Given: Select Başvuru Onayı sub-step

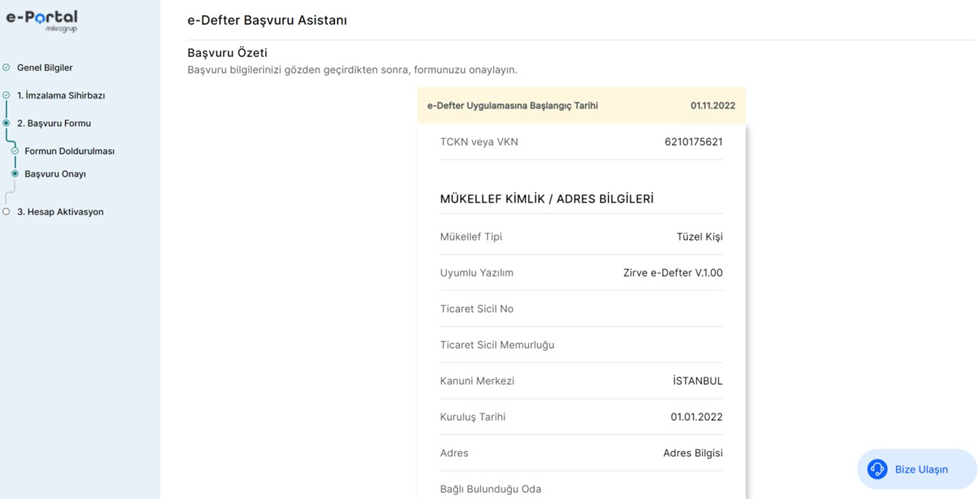Looking at the screenshot, I should coord(56,174).
